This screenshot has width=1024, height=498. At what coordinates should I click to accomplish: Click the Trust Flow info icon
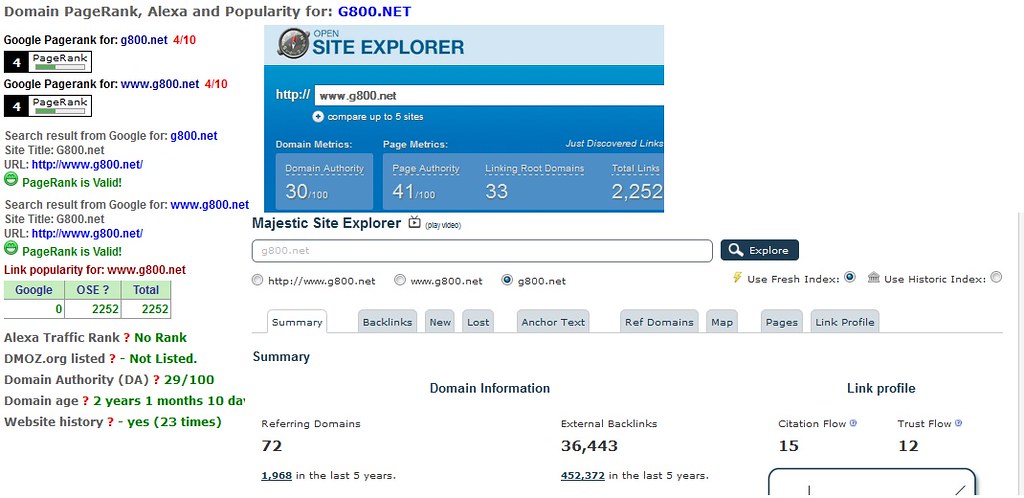click(958, 423)
